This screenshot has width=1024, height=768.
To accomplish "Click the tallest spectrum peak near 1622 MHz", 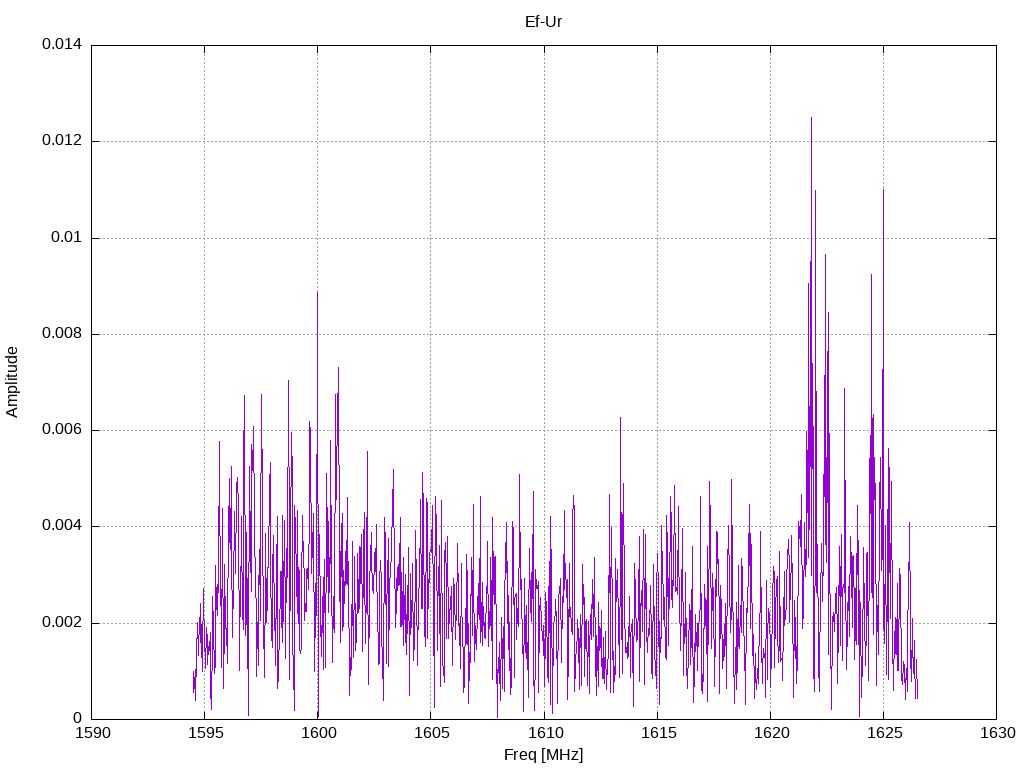I will 811,119.
